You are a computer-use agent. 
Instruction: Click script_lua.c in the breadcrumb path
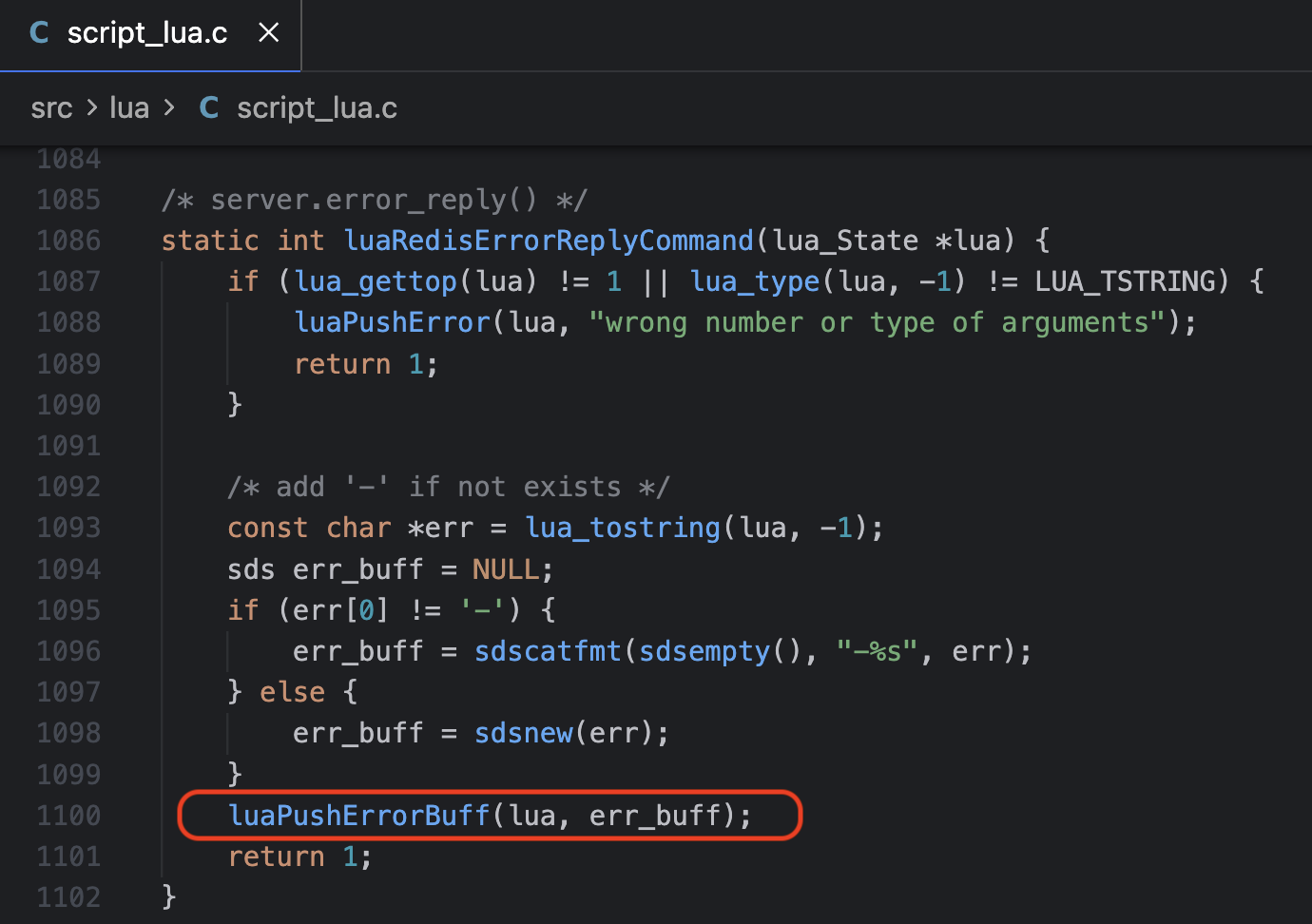click(317, 107)
